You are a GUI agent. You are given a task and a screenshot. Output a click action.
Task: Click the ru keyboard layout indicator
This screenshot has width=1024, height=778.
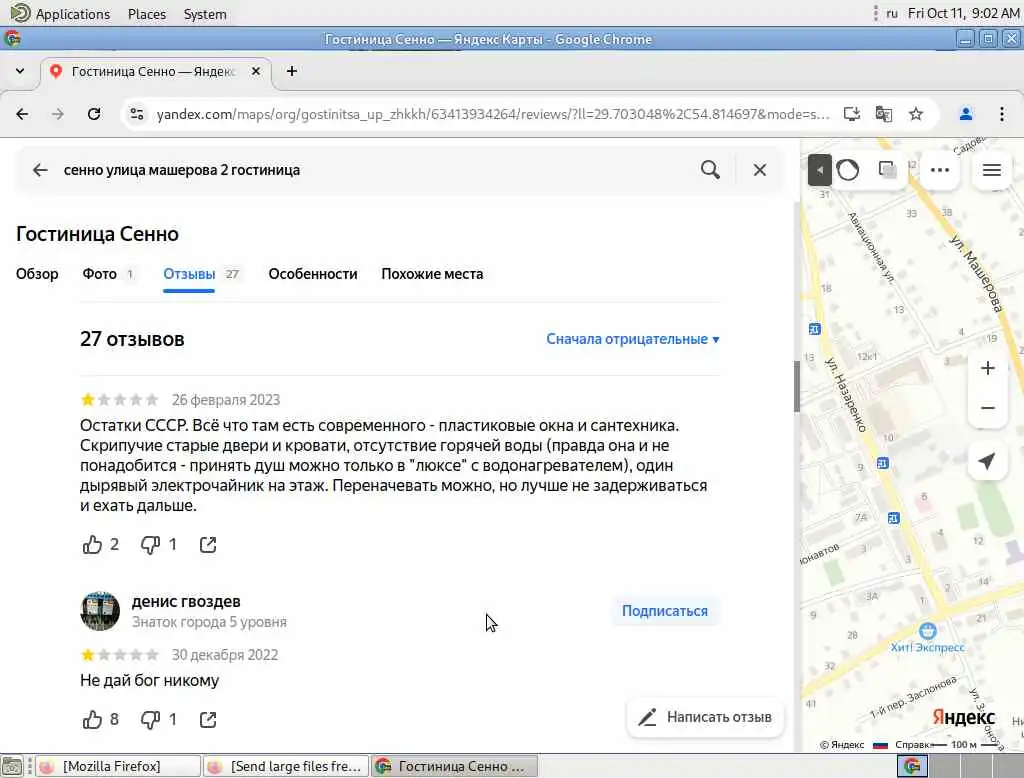[x=891, y=13]
